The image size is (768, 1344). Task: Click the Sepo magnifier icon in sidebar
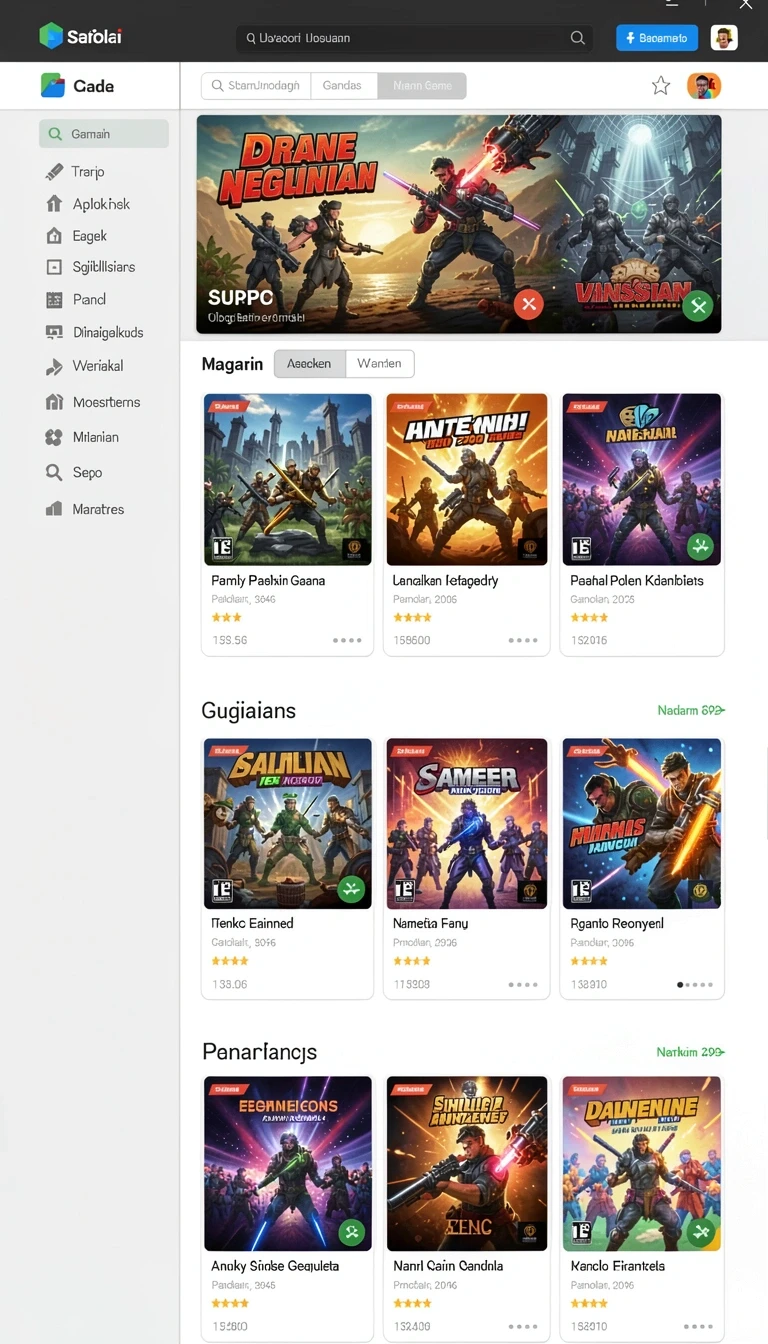[x=54, y=472]
